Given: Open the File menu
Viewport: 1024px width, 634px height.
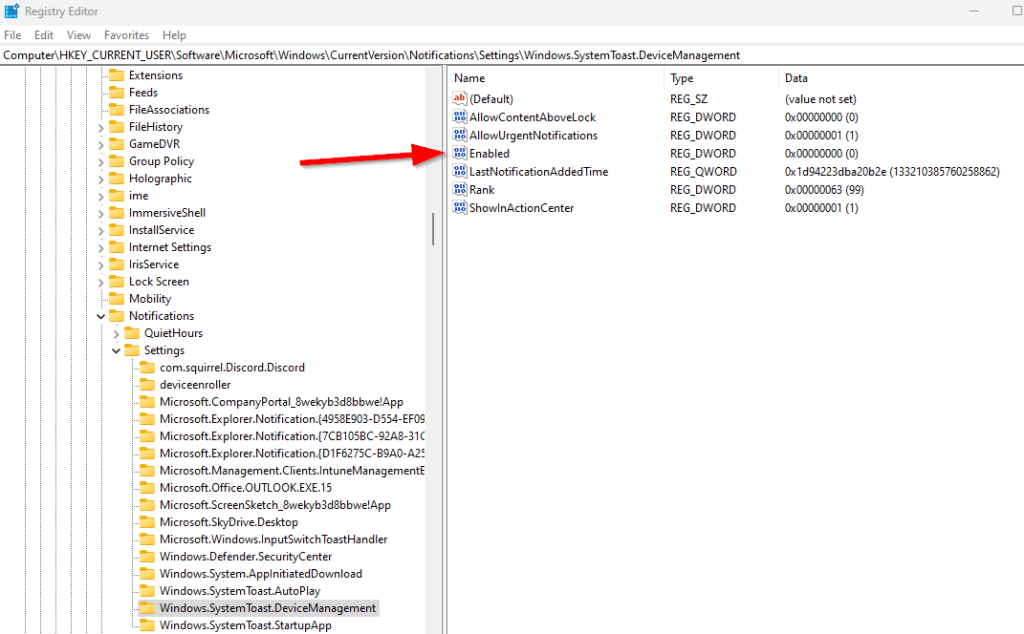Looking at the screenshot, I should 12,35.
